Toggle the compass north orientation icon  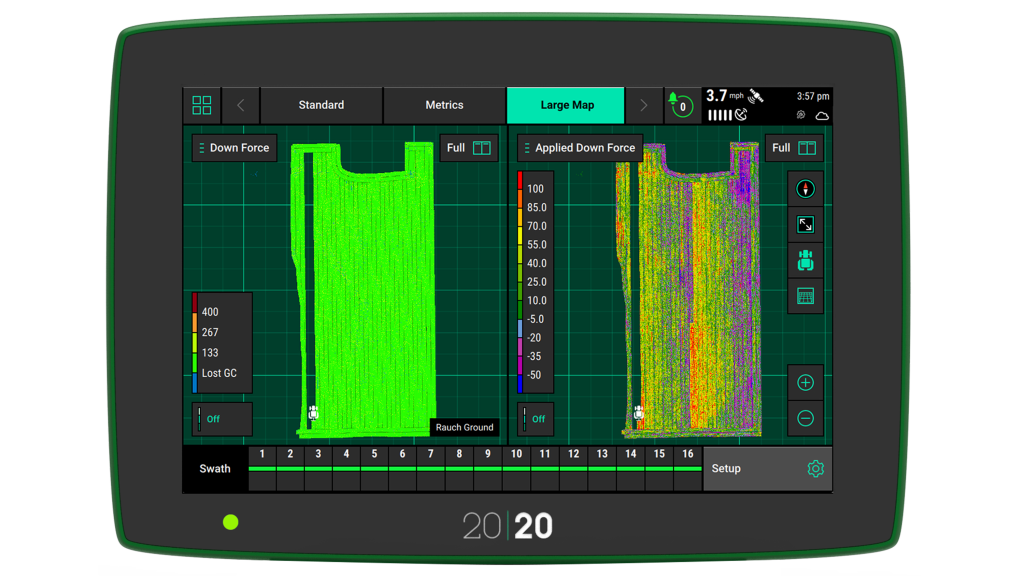click(805, 189)
